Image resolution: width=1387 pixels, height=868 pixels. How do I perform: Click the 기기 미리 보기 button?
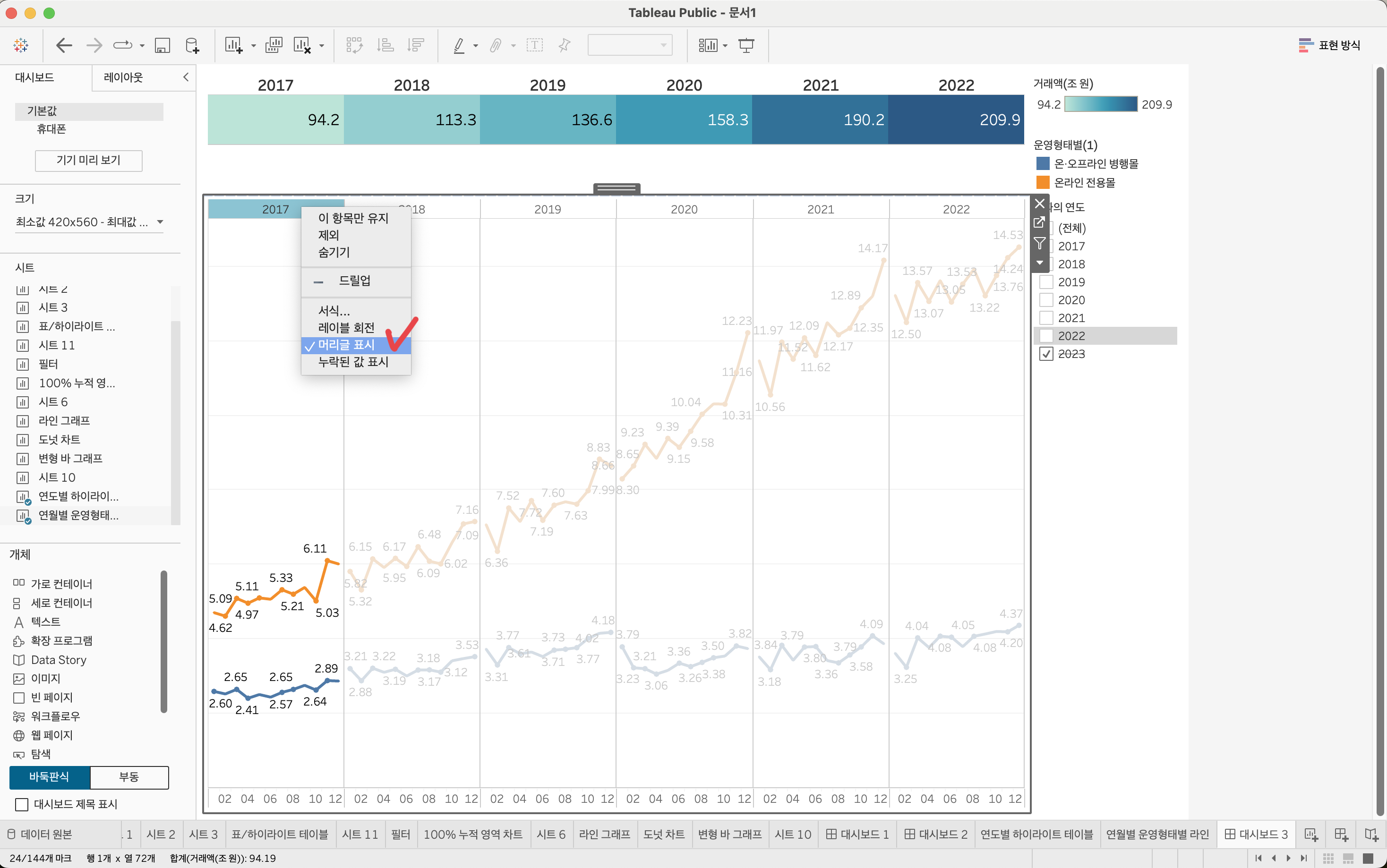(88, 160)
